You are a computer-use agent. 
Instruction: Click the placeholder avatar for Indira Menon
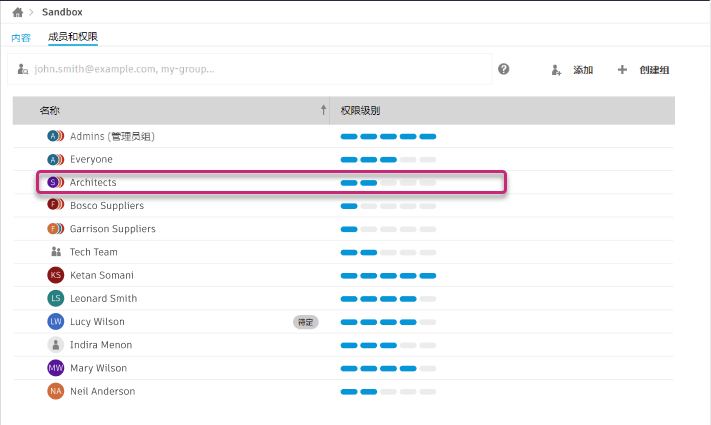[x=55, y=345]
